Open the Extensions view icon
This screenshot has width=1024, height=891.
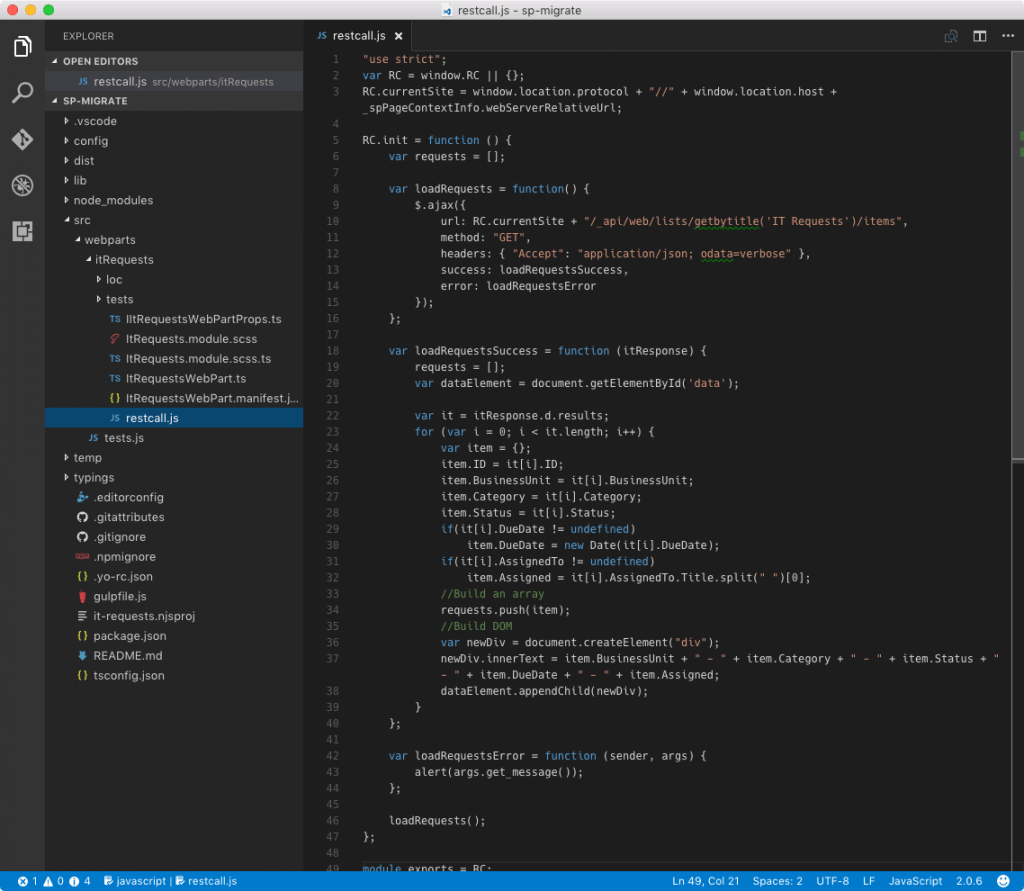click(x=22, y=231)
